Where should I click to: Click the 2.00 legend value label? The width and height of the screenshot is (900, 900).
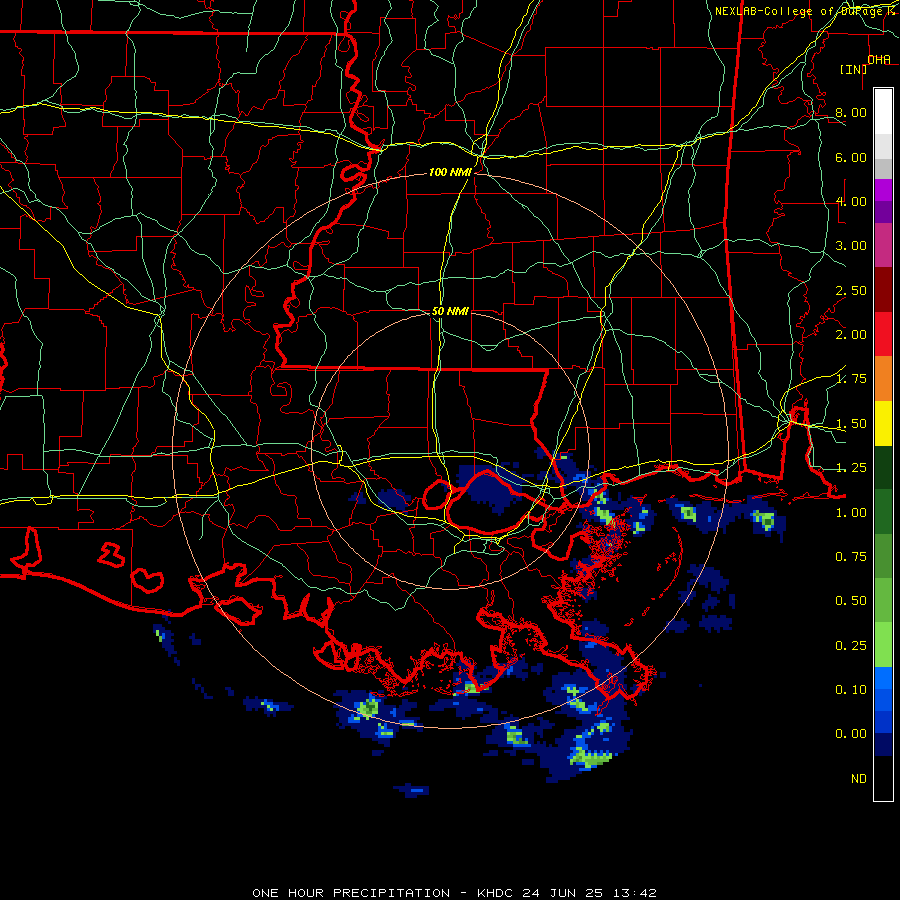(851, 335)
